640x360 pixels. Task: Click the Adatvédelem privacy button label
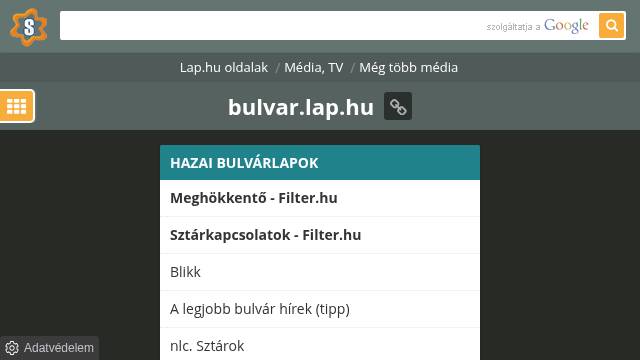coord(59,348)
